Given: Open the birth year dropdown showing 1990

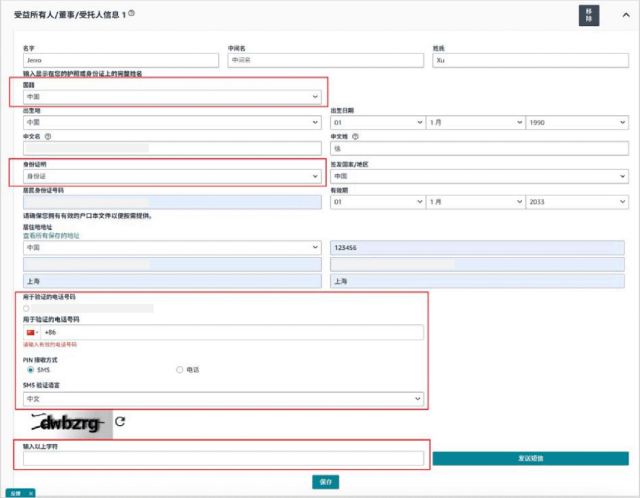Looking at the screenshot, I should [x=575, y=122].
